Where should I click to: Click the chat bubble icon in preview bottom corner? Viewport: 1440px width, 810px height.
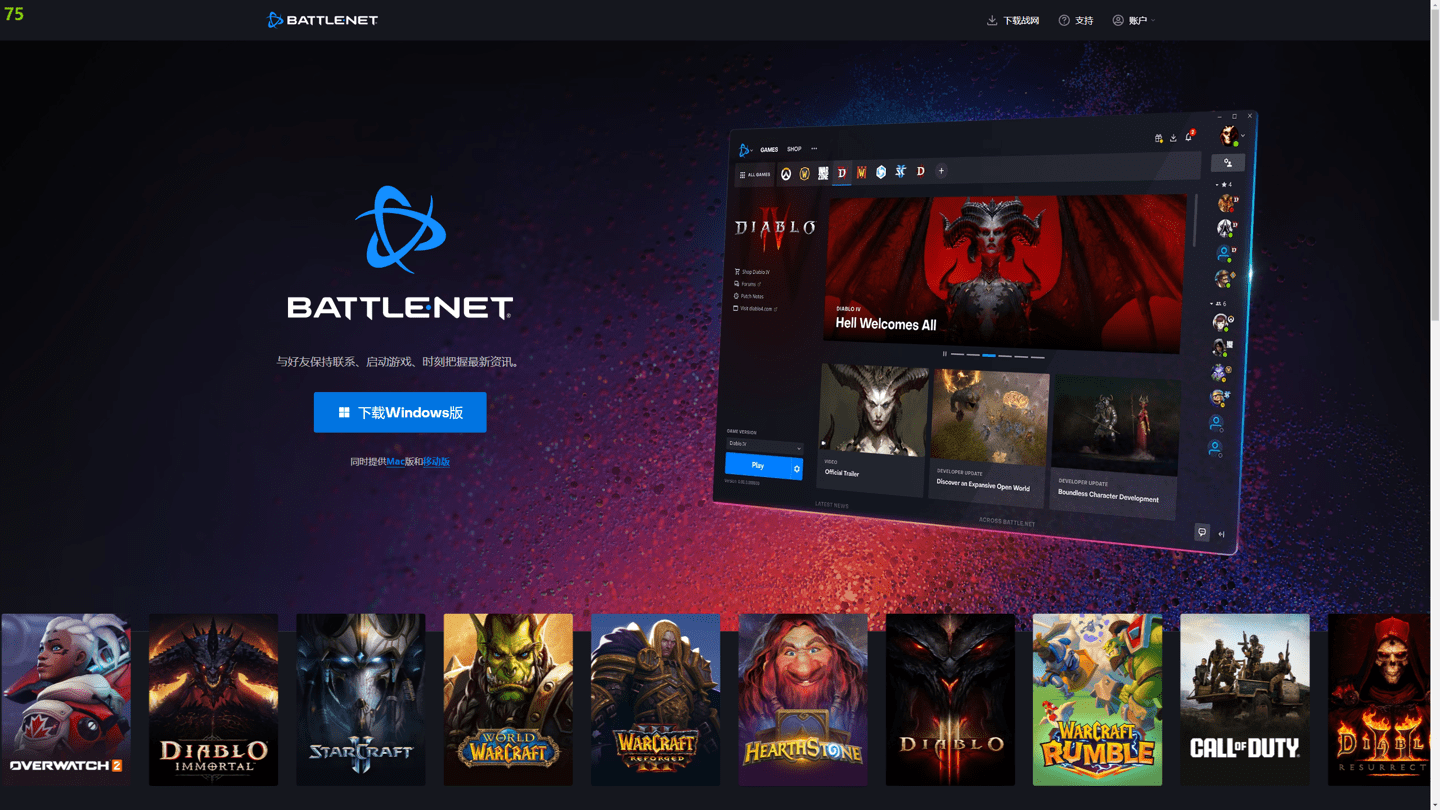pyautogui.click(x=1202, y=532)
